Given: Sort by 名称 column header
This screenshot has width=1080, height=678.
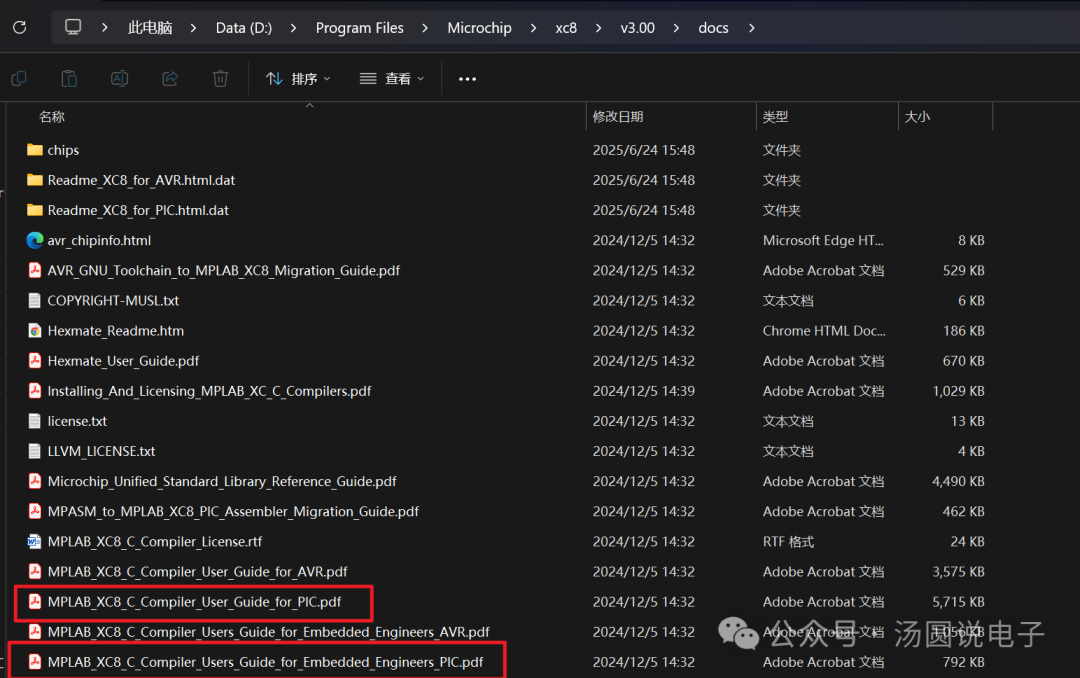Looking at the screenshot, I should [x=52, y=116].
